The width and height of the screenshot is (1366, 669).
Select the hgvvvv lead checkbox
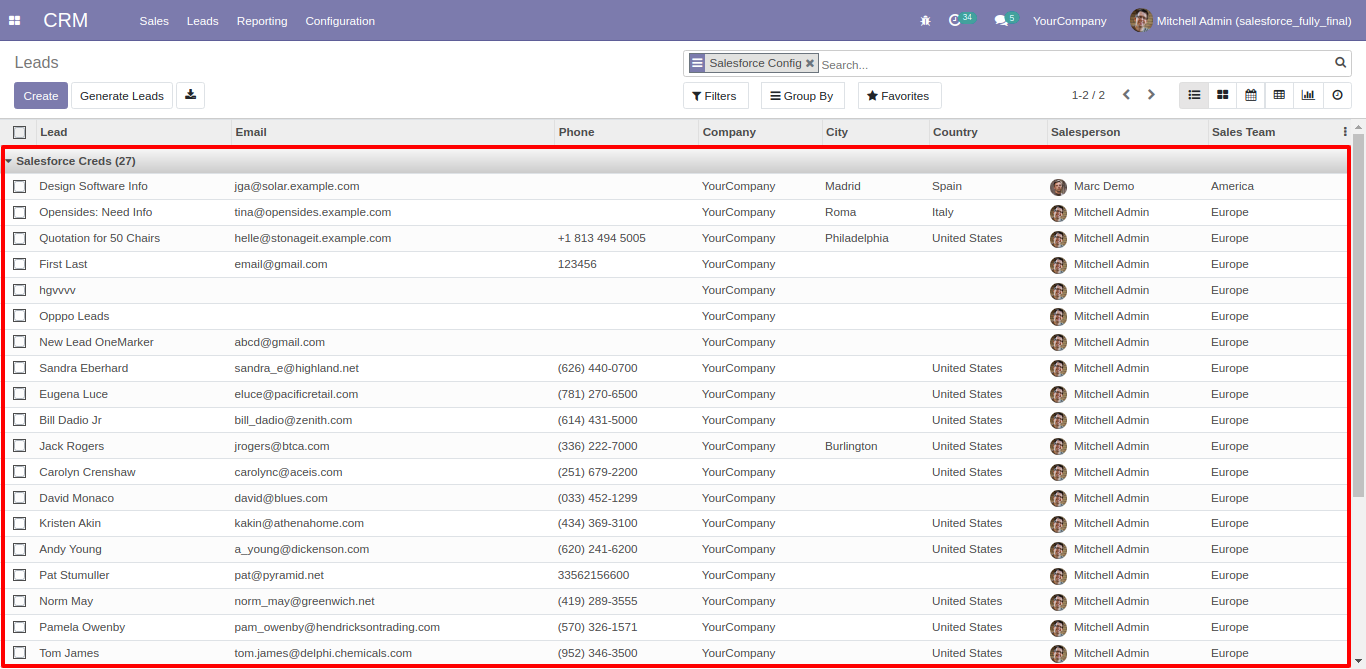pos(20,290)
